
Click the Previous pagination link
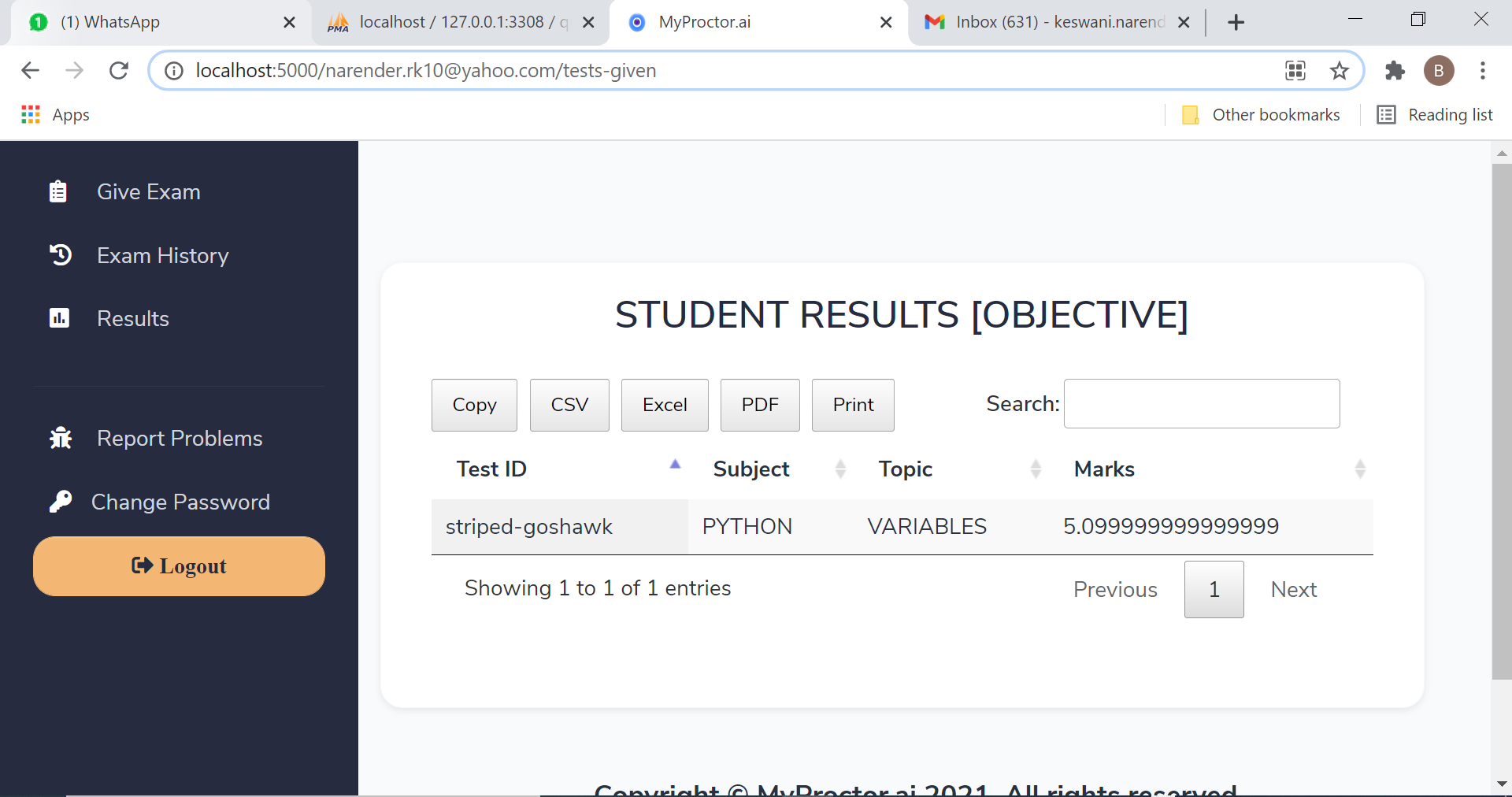pyautogui.click(x=1115, y=589)
